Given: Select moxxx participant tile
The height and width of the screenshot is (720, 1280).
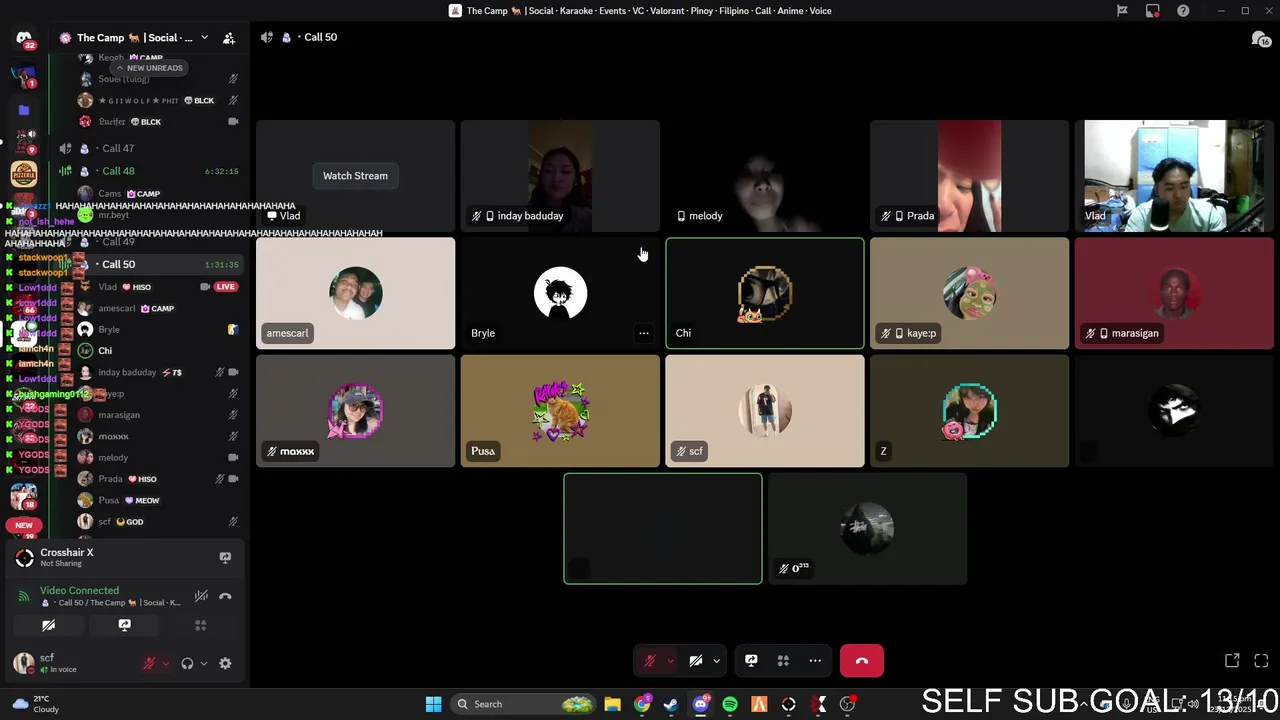Looking at the screenshot, I should [355, 411].
